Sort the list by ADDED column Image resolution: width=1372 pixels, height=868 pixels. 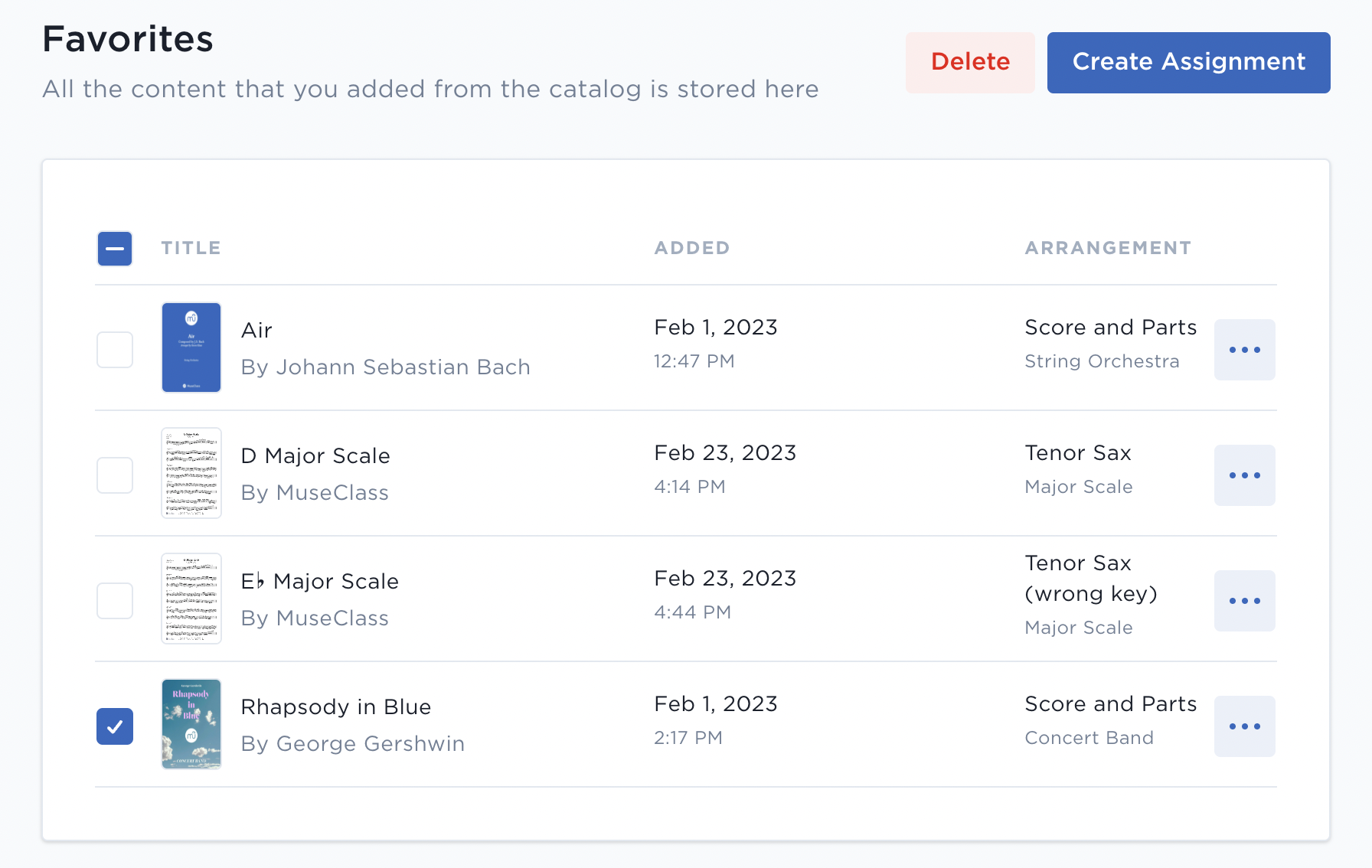coord(691,247)
